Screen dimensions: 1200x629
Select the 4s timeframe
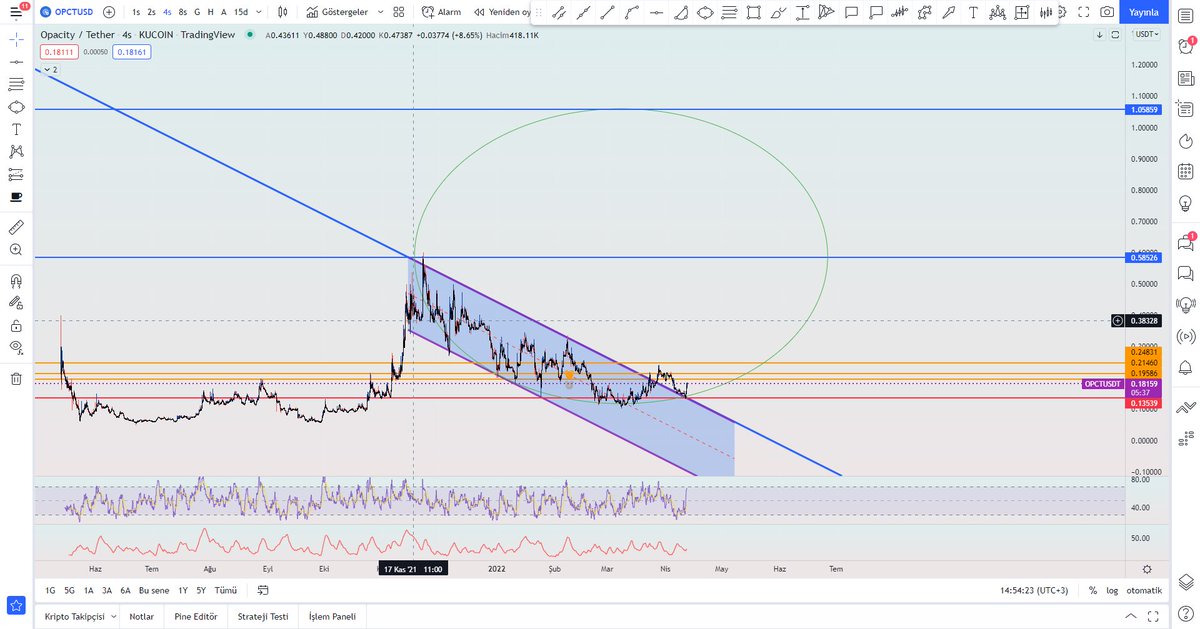click(x=167, y=12)
